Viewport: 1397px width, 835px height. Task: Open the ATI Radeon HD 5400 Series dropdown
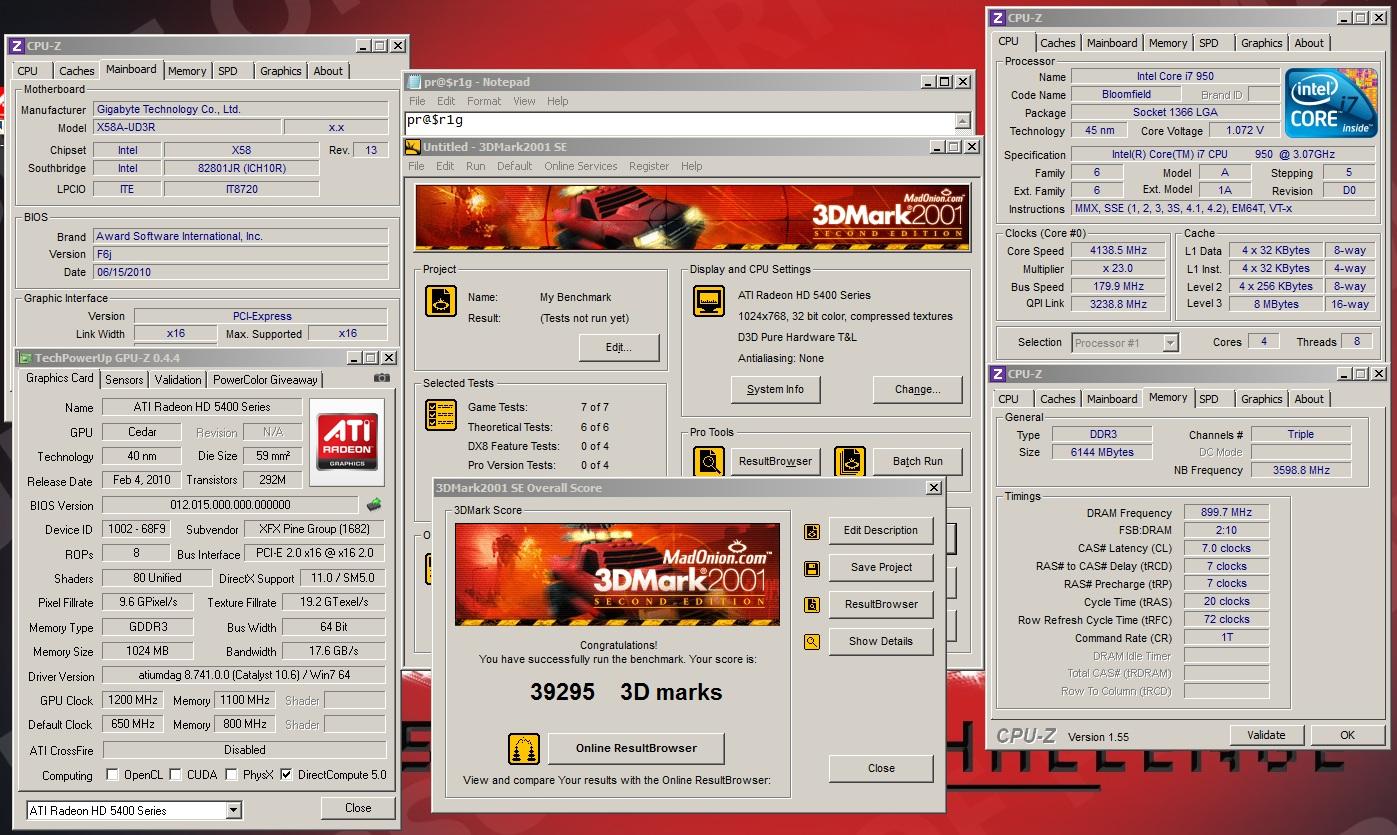(234, 810)
